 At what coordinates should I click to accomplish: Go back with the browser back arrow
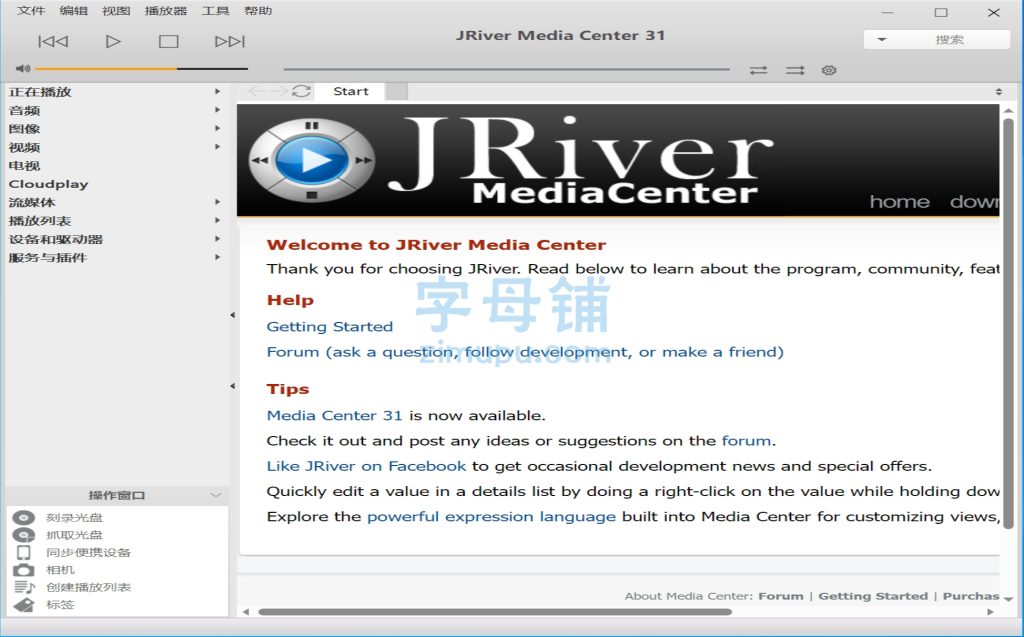click(257, 91)
